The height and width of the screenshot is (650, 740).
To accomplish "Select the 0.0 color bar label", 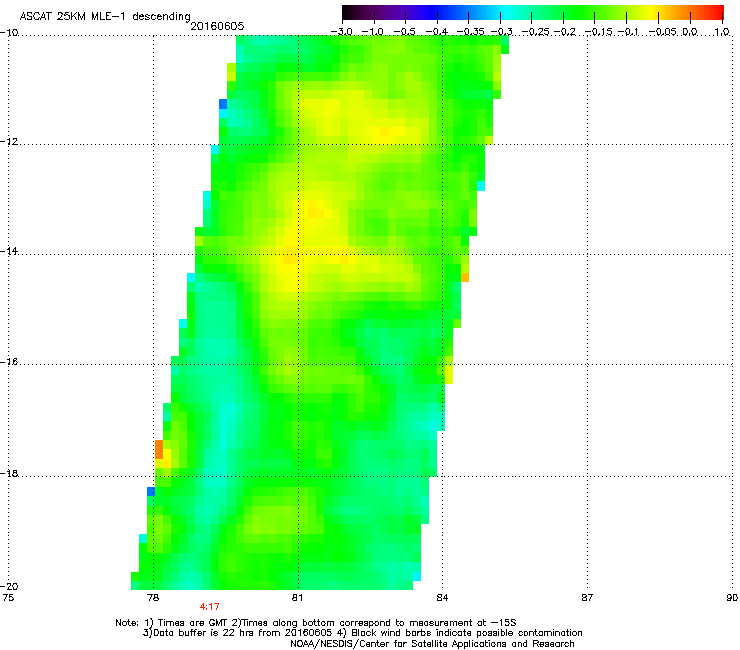I will pos(690,32).
